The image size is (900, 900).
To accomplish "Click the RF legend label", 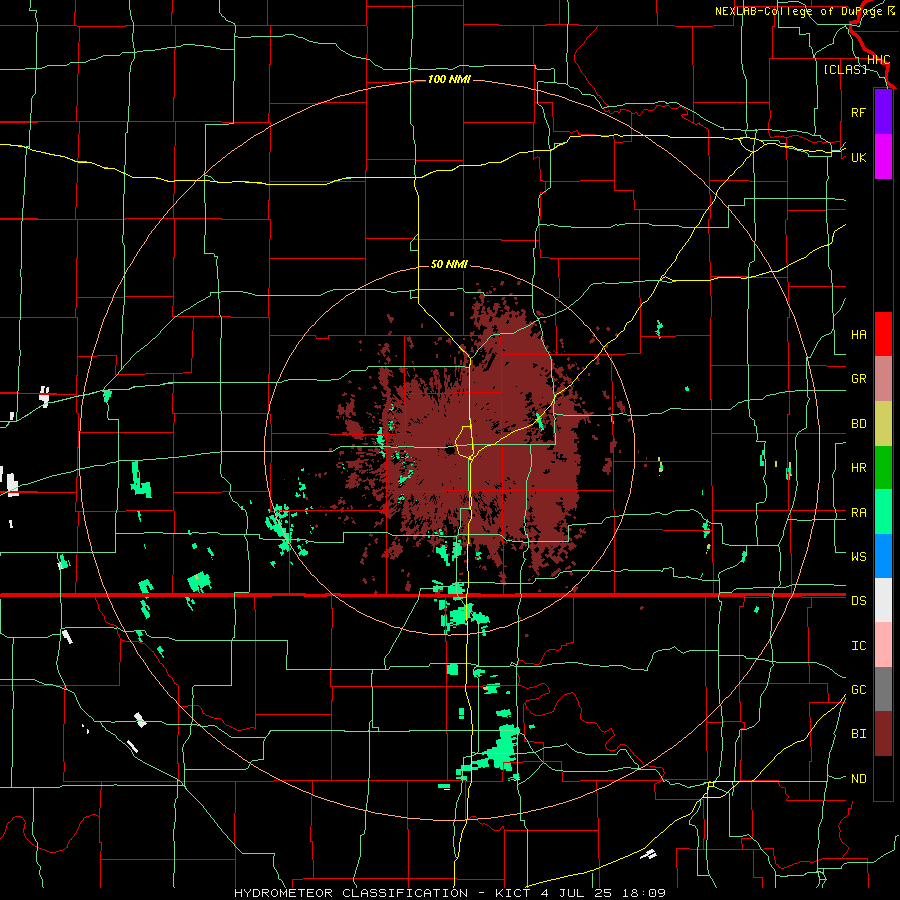I will click(858, 112).
